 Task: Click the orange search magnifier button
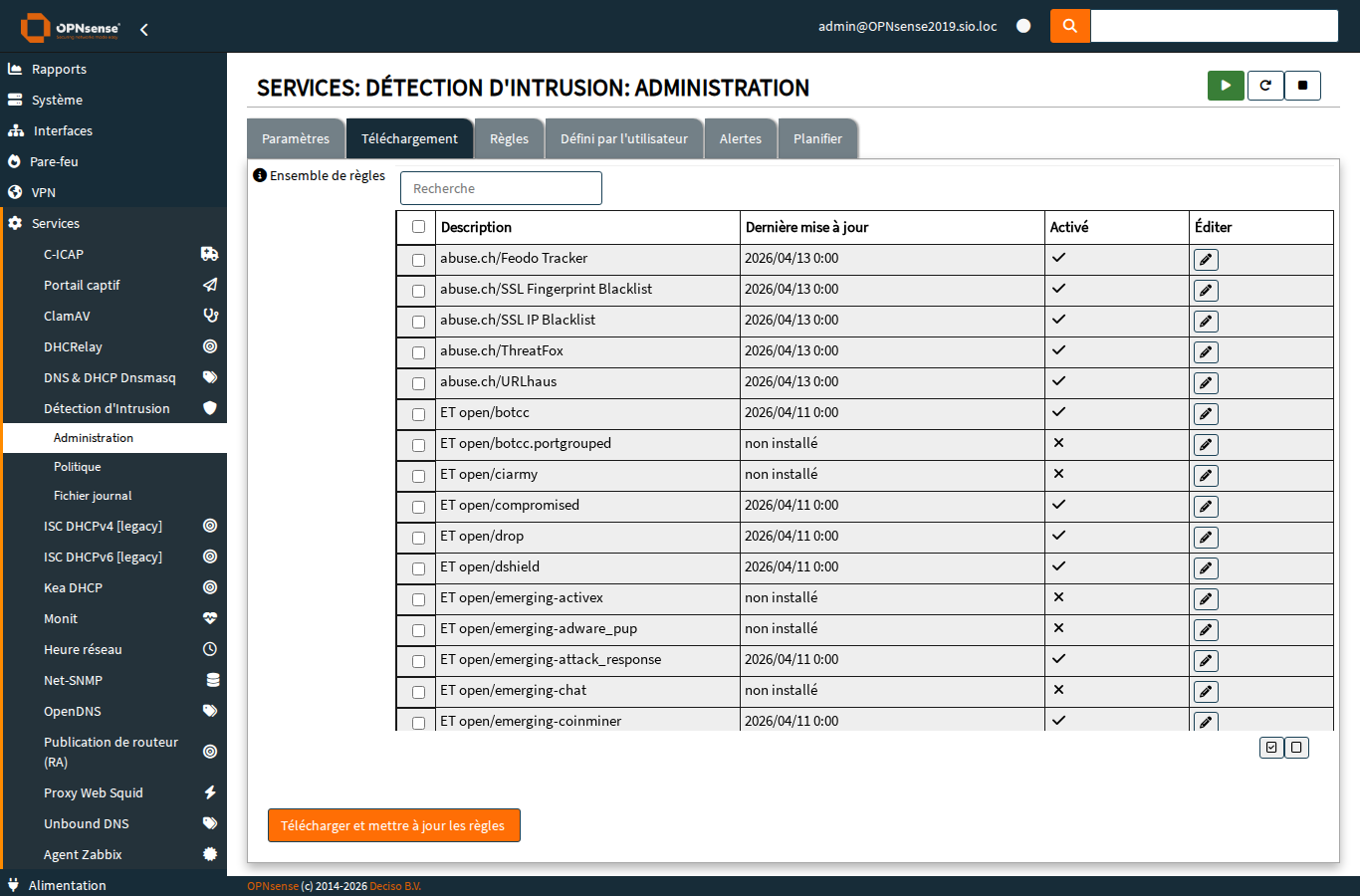pyautogui.click(x=1070, y=26)
